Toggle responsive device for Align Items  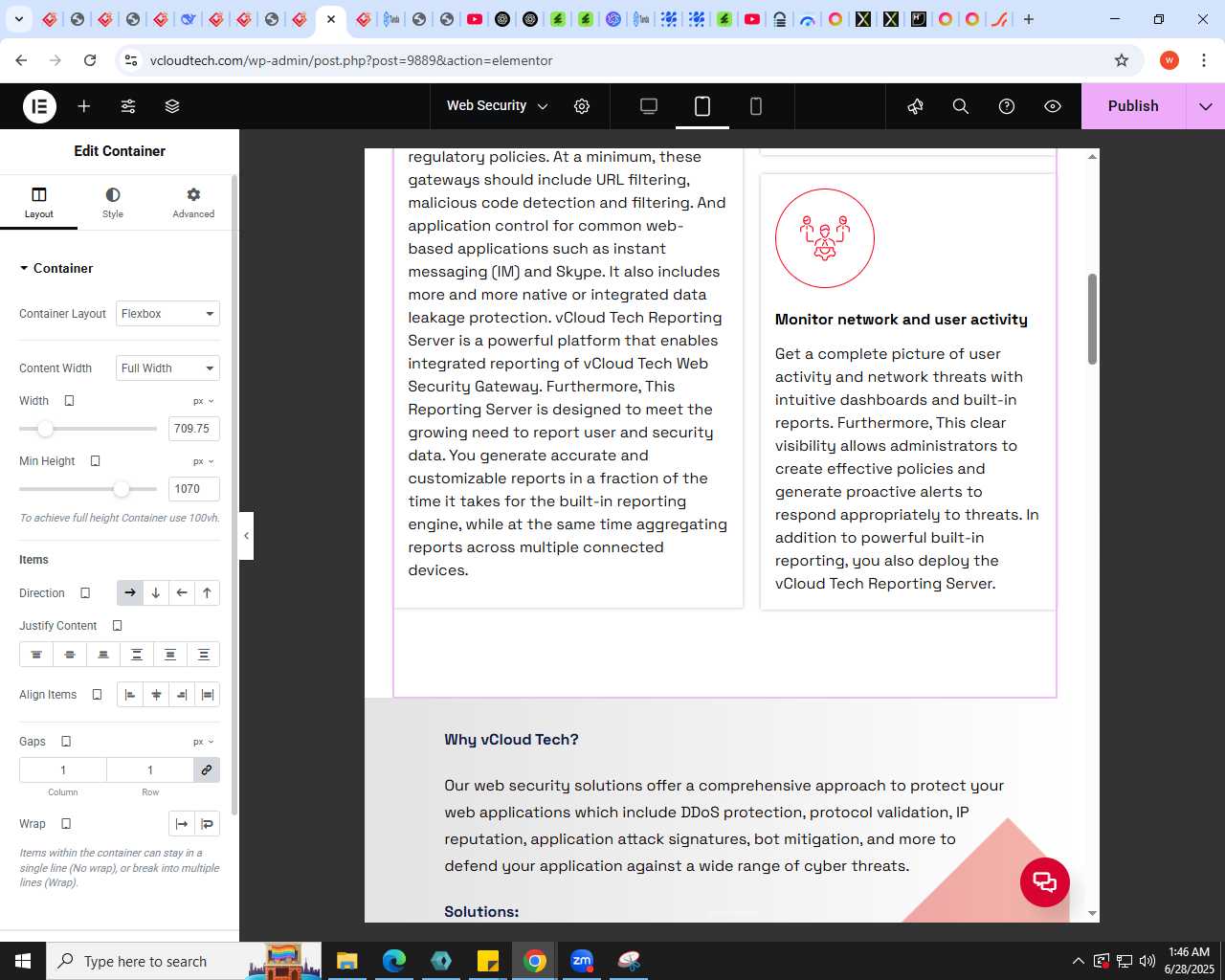97,695
